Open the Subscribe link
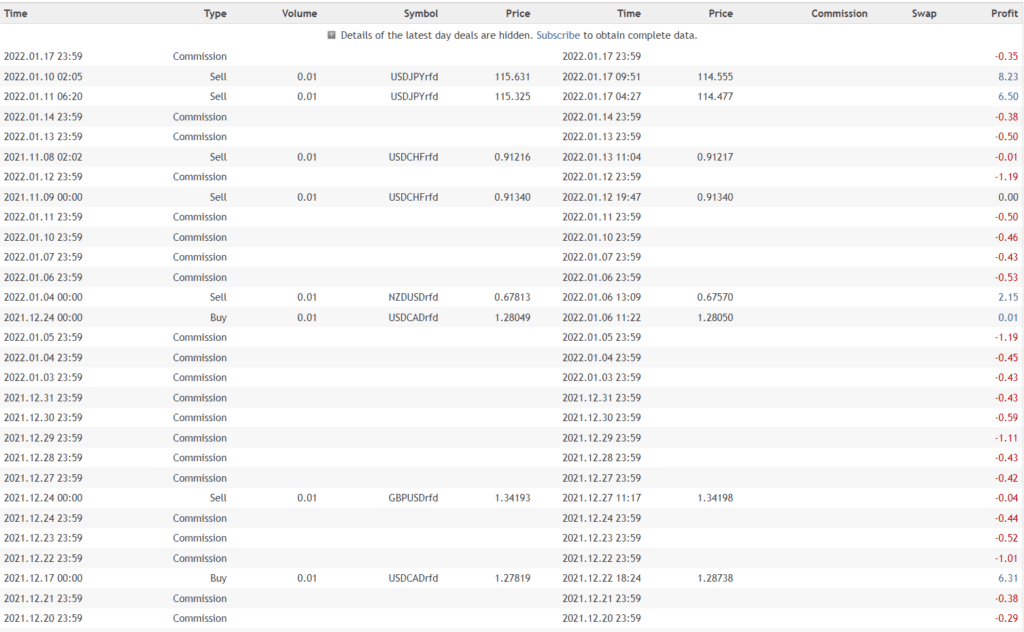Viewport: 1024px width, 632px height. tap(558, 35)
